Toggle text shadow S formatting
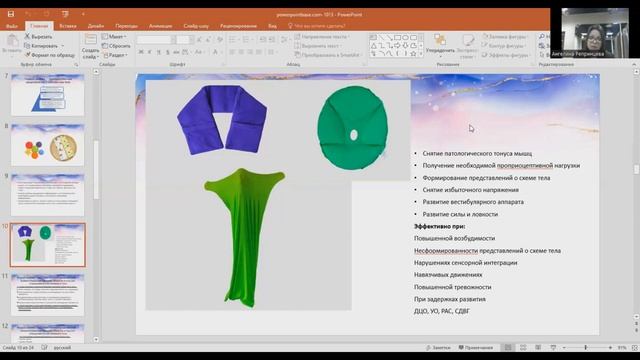The width and height of the screenshot is (640, 360). coord(167,52)
